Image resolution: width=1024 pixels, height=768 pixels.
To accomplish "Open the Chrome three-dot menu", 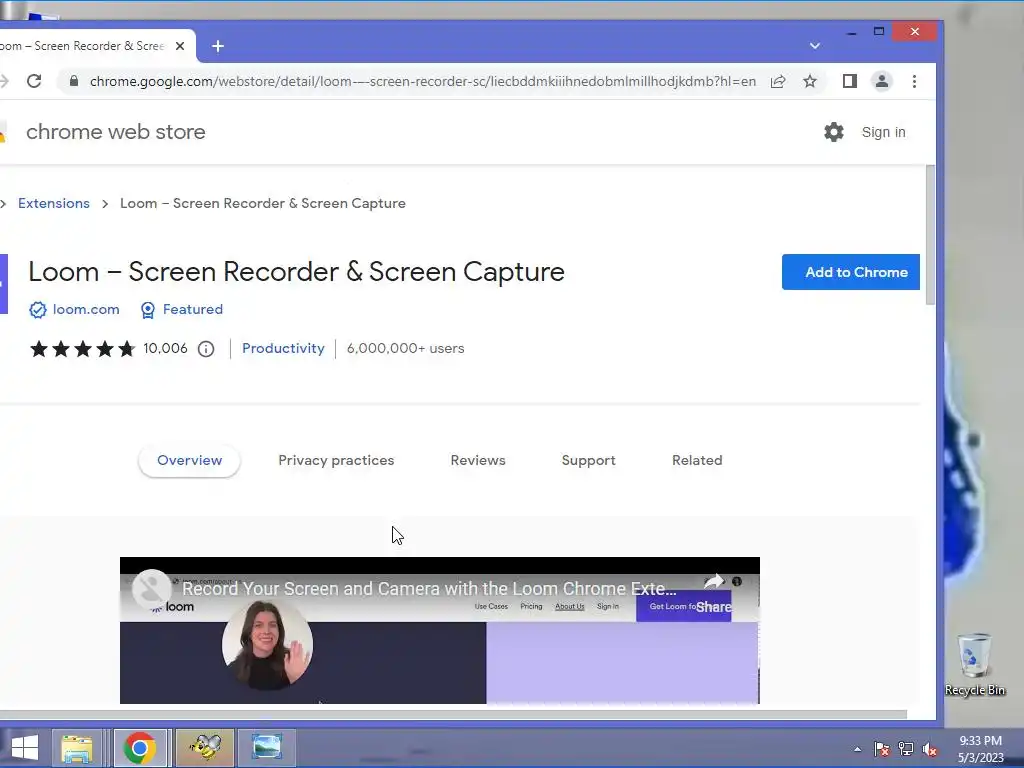I will pos(914,81).
